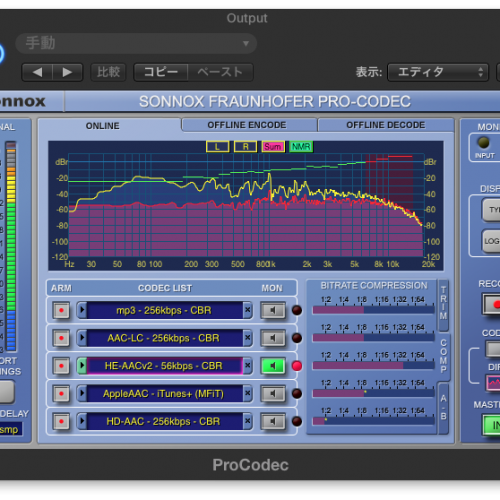Open codec menu arrow for HD-AAC row
This screenshot has height=500, width=500.
click(82, 421)
